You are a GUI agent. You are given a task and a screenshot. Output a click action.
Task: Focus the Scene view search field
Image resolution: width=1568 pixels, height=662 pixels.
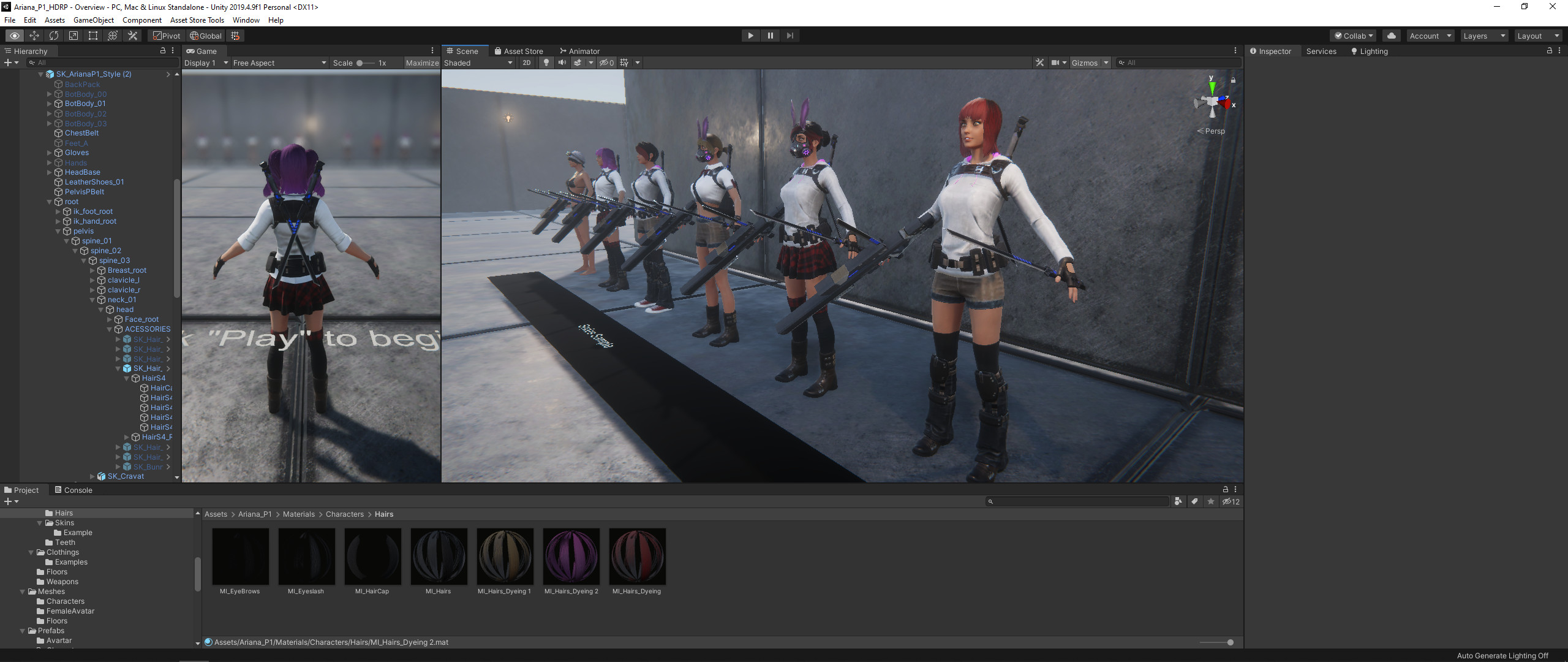tap(1178, 63)
